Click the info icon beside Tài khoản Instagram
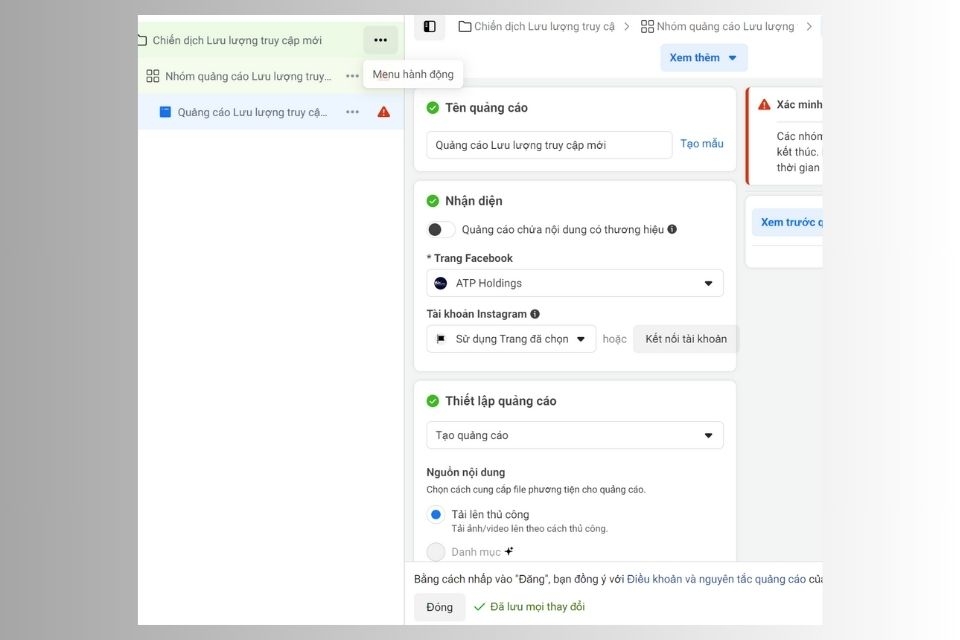The image size is (960, 640). pos(535,314)
